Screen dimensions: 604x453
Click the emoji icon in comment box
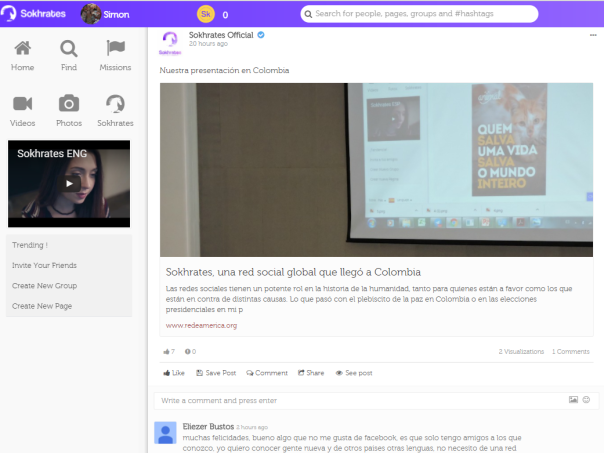587,400
